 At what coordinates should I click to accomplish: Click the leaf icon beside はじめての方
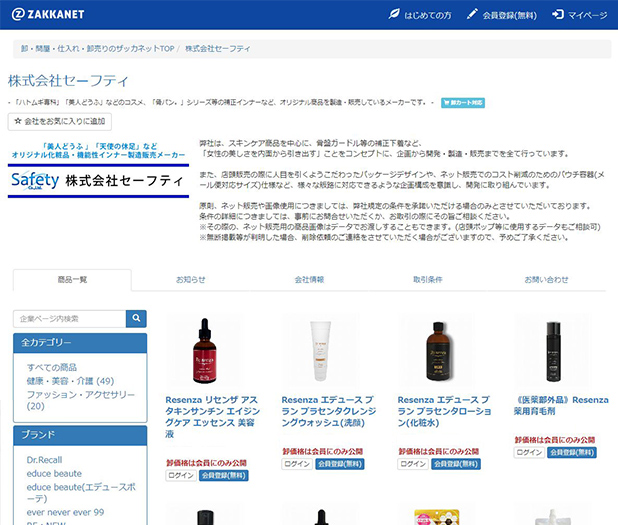point(394,15)
